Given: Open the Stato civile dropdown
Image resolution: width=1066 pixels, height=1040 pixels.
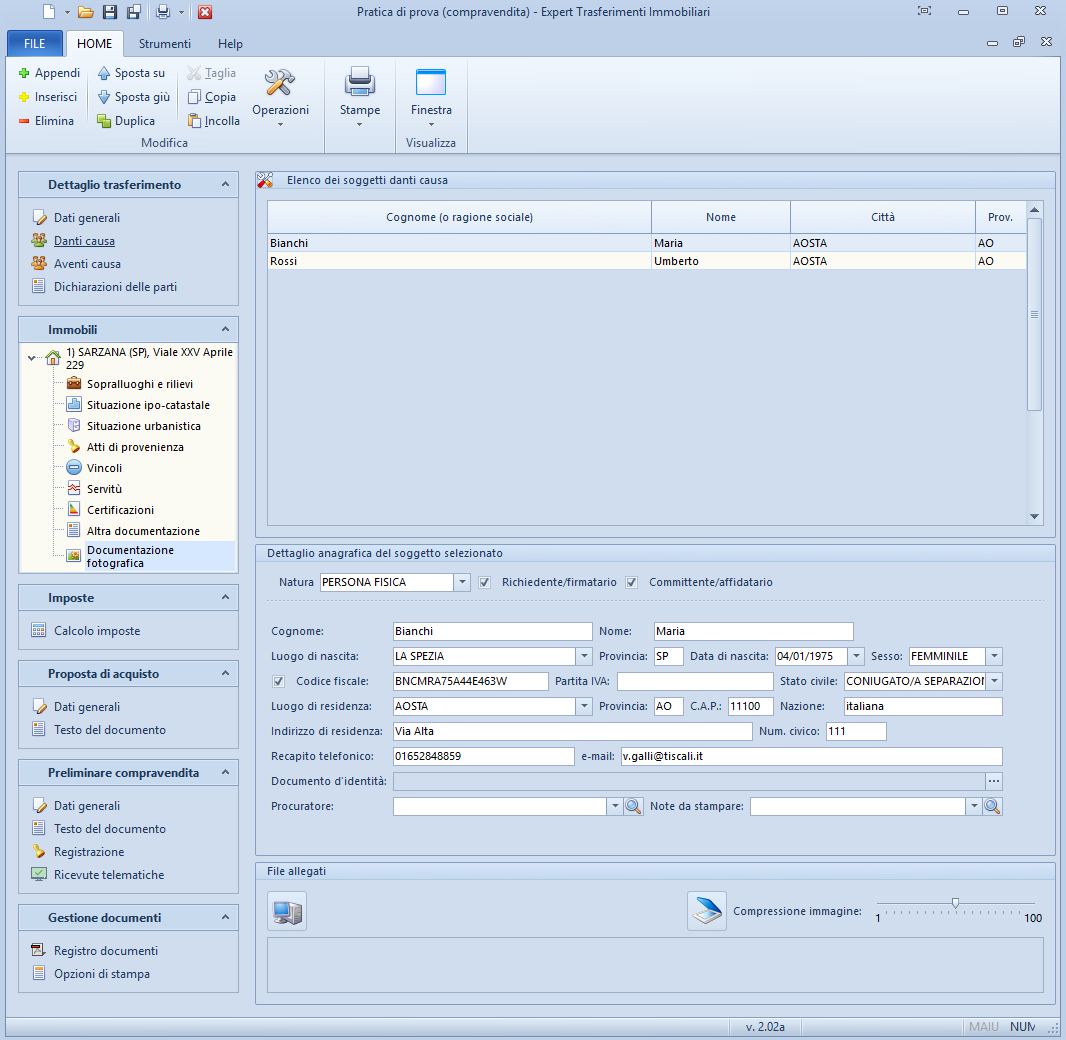Looking at the screenshot, I should click(x=994, y=681).
